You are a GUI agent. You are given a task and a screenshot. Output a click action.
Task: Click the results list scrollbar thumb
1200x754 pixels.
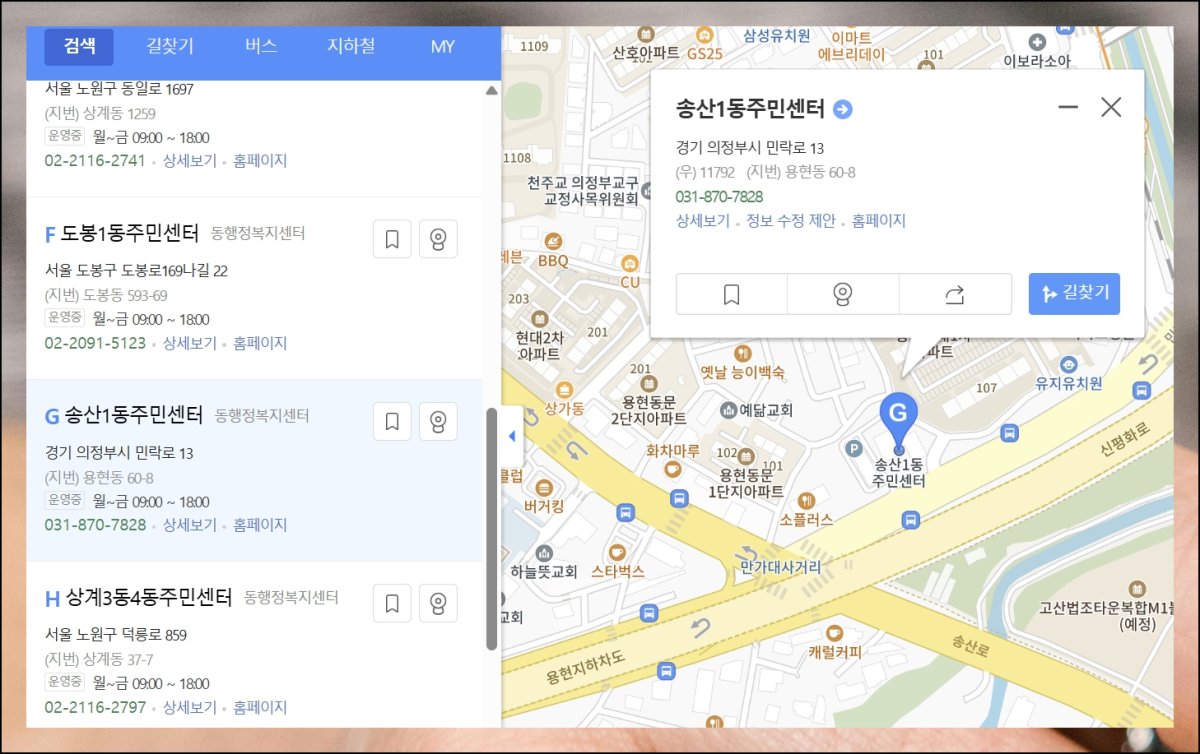491,529
